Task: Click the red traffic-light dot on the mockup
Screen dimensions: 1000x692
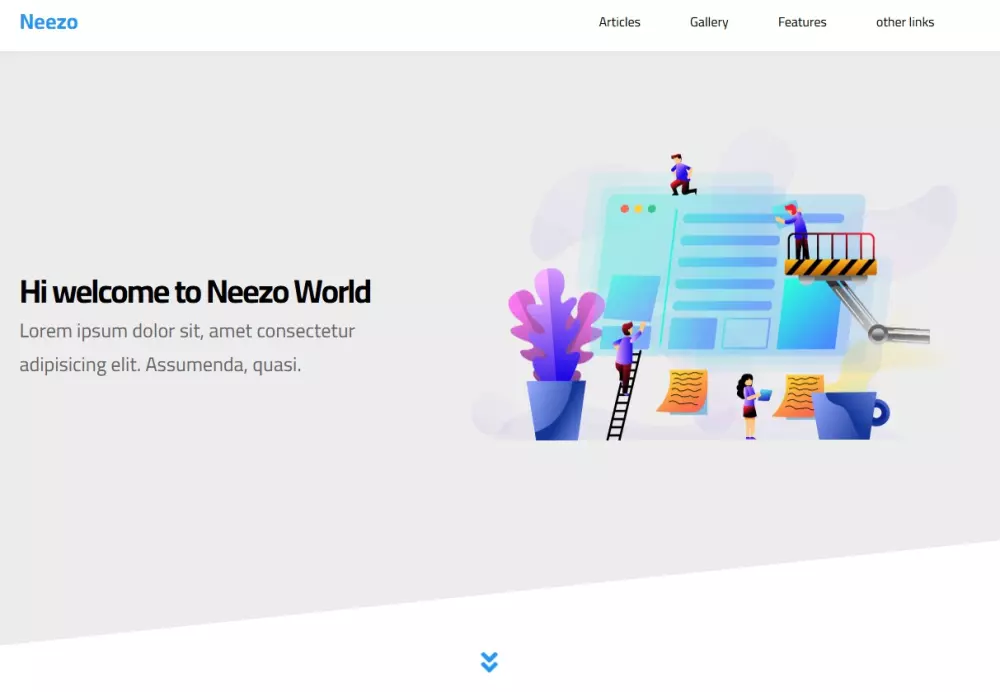Action: pos(625,208)
